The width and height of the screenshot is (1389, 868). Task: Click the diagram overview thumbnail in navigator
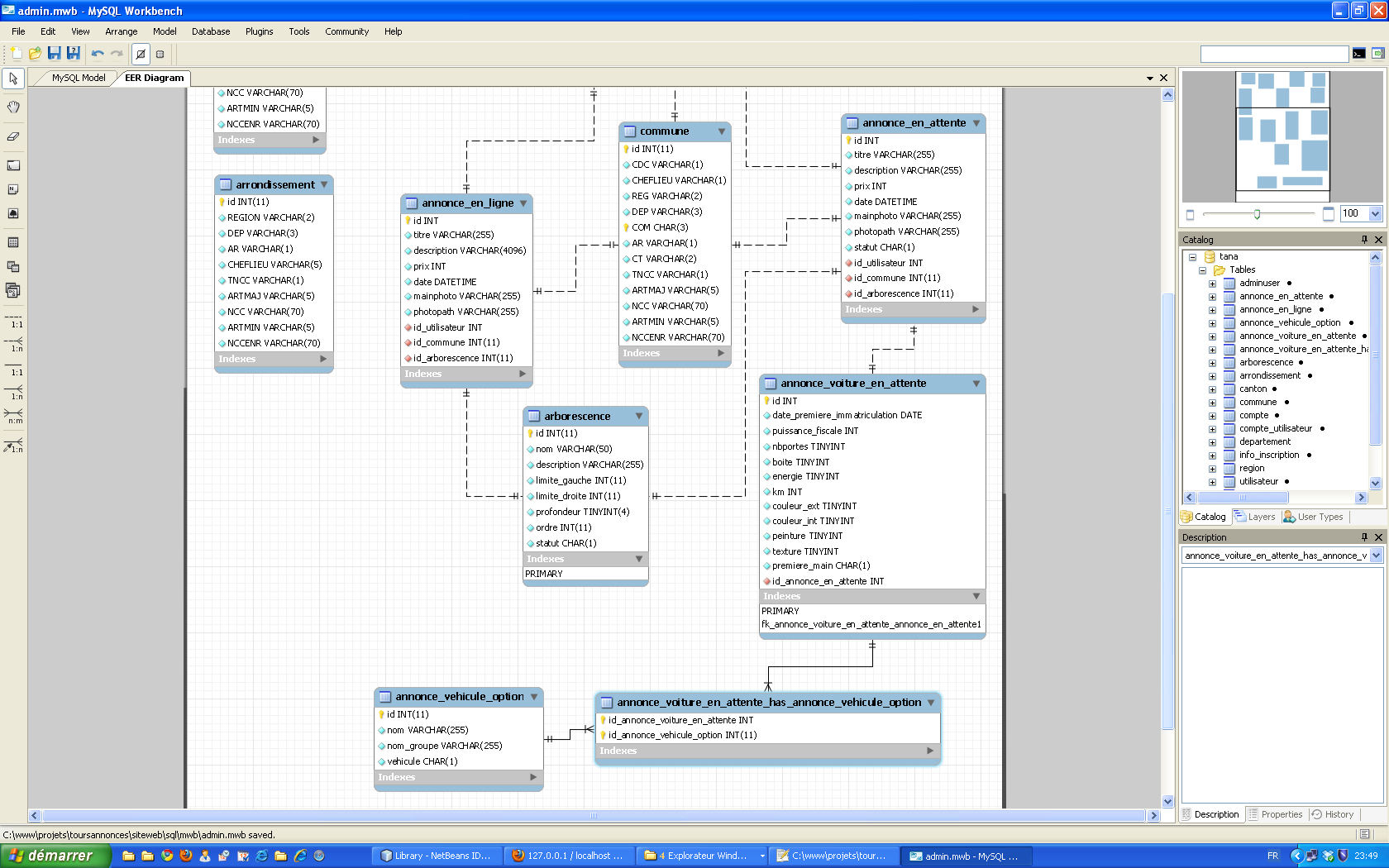1283,137
